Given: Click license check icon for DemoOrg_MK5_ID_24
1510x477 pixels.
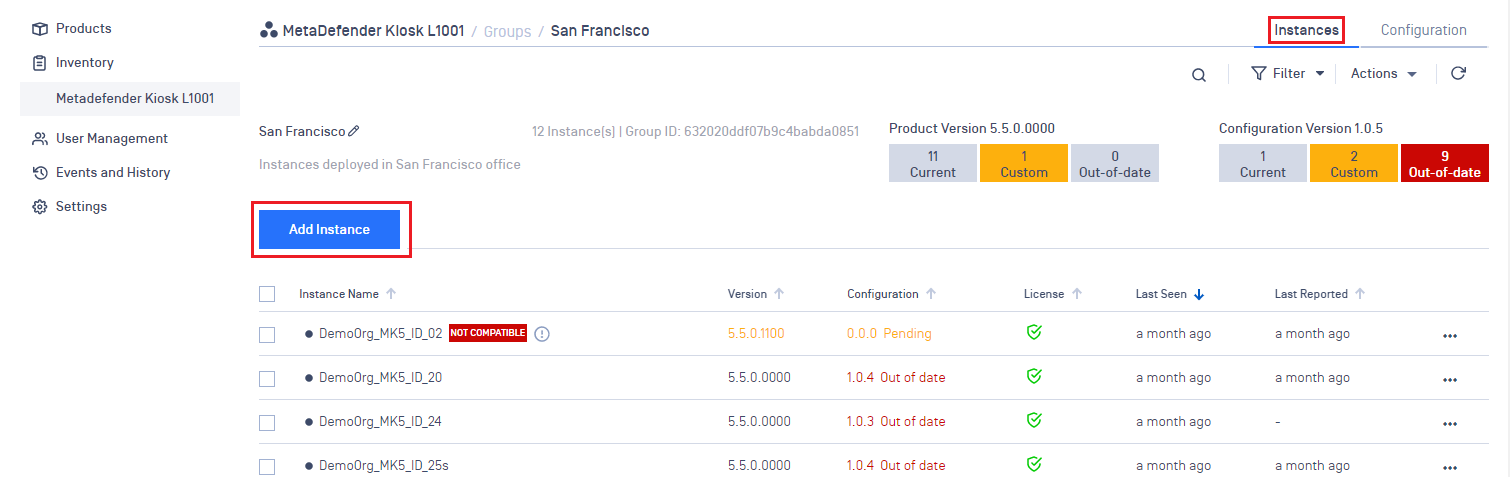Looking at the screenshot, I should [1034, 420].
